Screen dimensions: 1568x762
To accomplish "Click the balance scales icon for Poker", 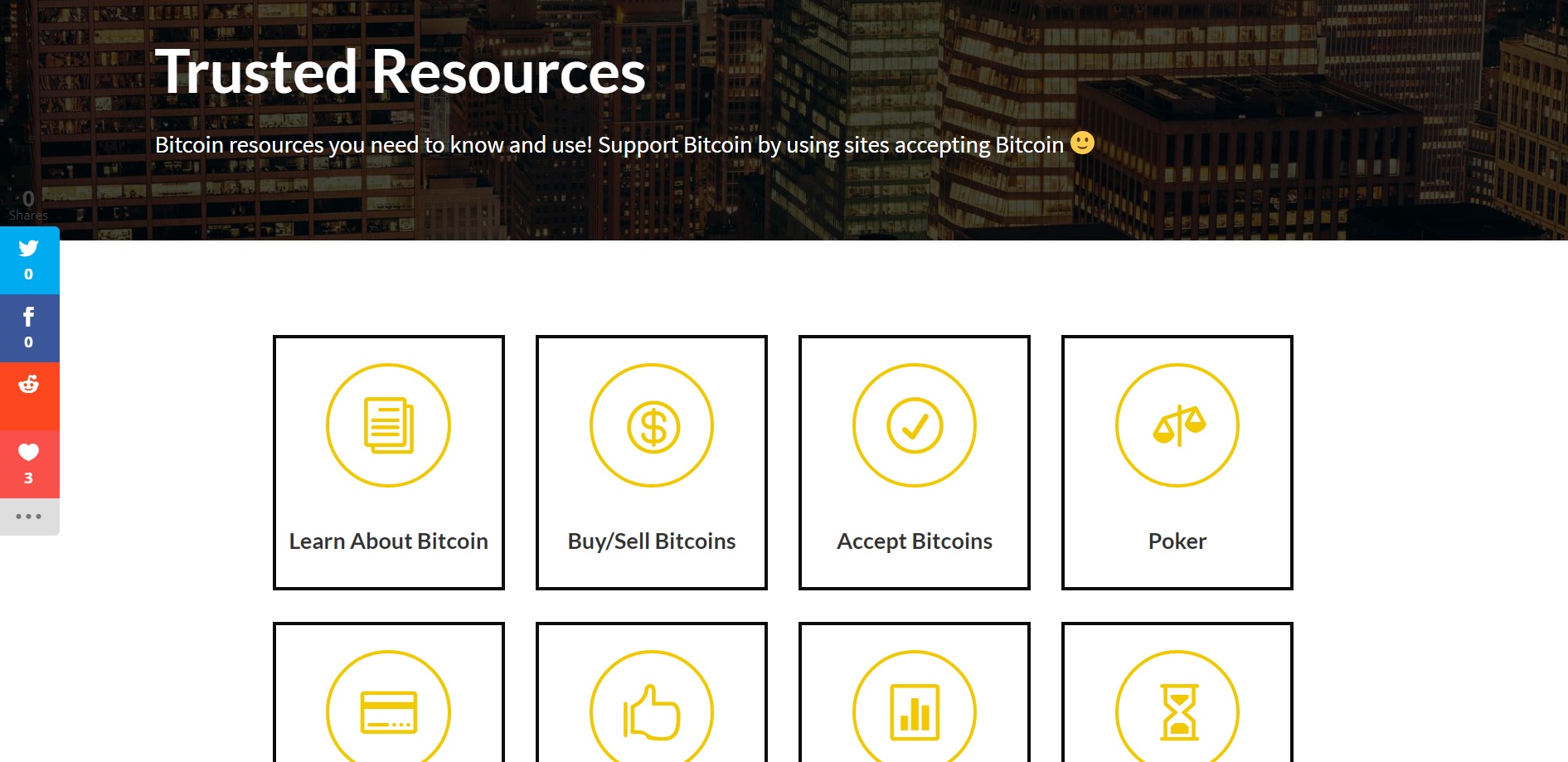I will [x=1177, y=425].
